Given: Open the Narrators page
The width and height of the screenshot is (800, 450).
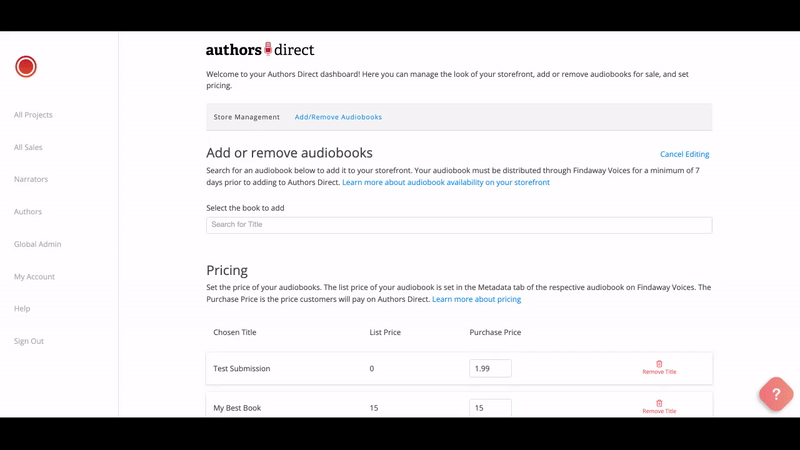Looking at the screenshot, I should pos(31,179).
